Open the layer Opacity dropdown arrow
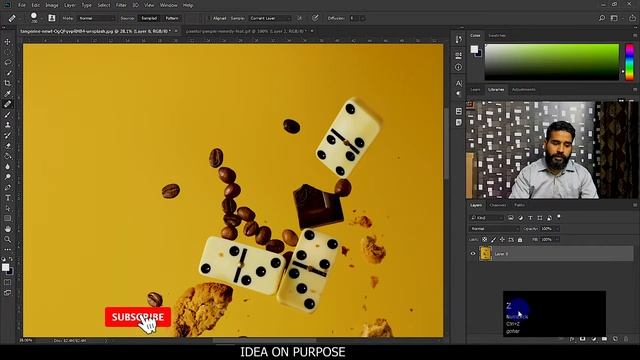 pyautogui.click(x=558, y=229)
